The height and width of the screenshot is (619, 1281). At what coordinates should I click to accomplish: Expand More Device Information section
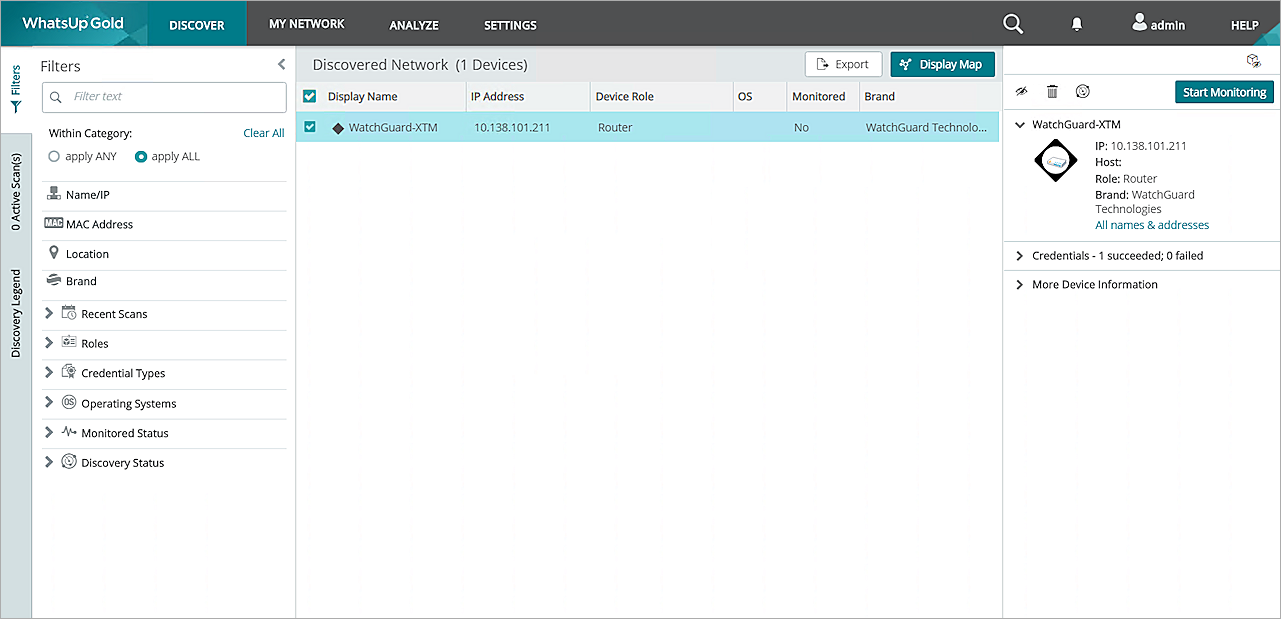1020,285
